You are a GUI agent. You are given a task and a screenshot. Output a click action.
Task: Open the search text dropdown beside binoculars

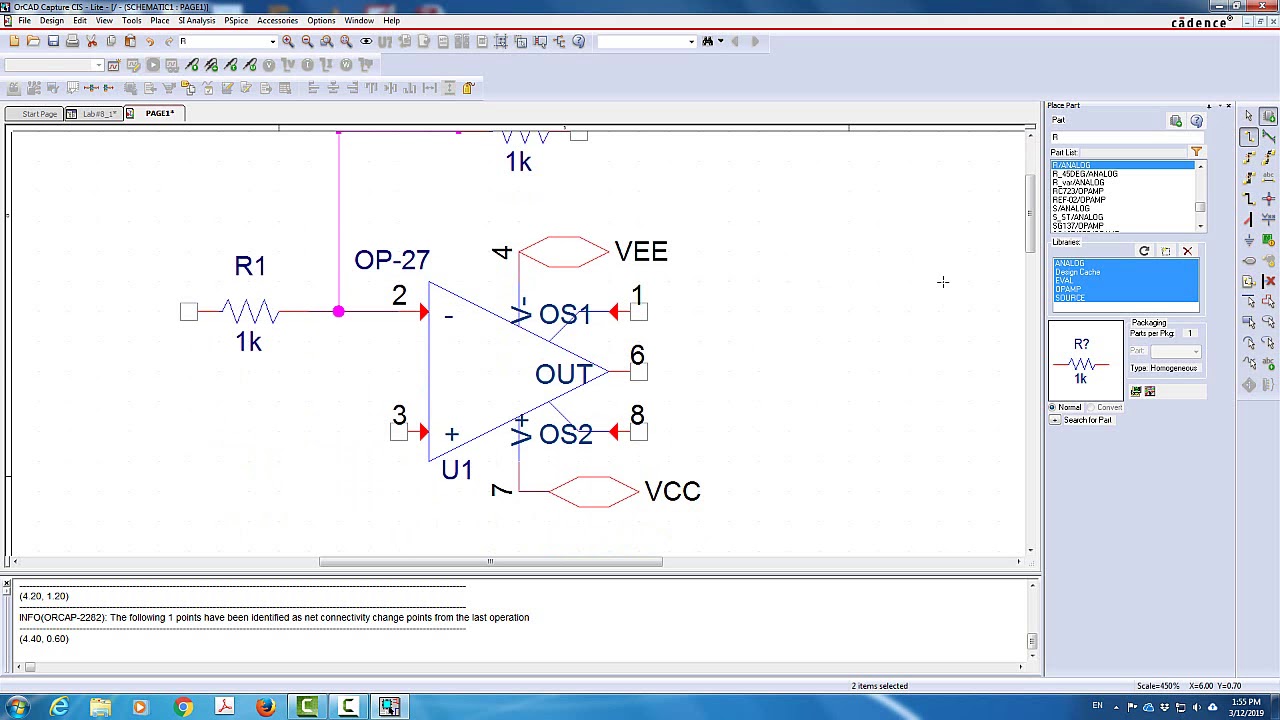[692, 42]
